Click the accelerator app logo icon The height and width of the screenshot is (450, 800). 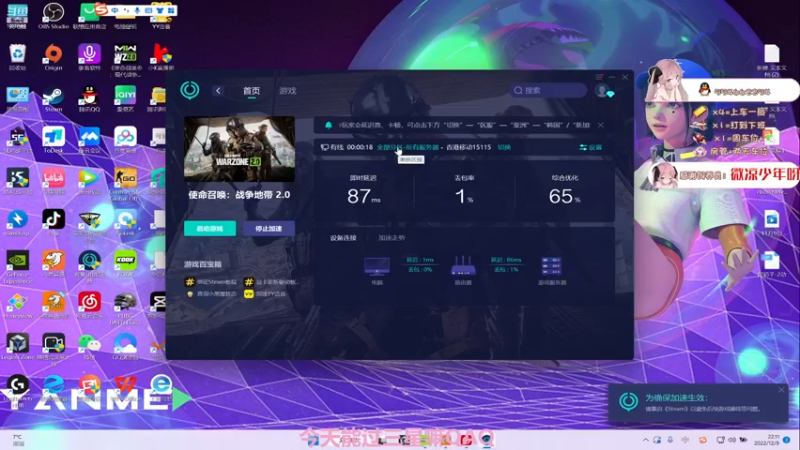pos(190,90)
